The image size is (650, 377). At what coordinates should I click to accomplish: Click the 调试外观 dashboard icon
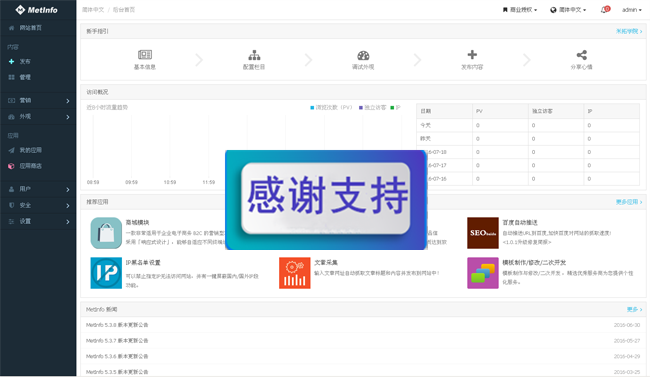pyautogui.click(x=363, y=55)
